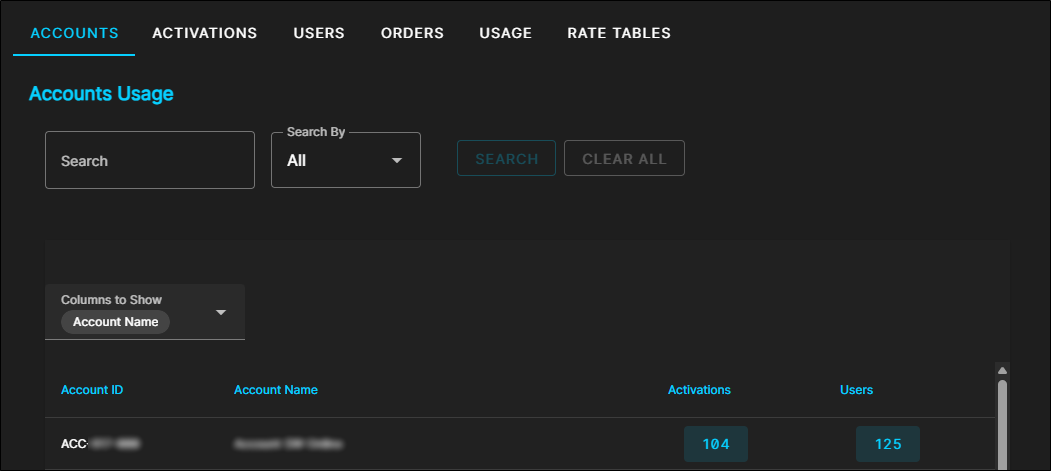1051x471 pixels.
Task: Click the scrollbar up arrow in the table
Action: tap(1002, 370)
